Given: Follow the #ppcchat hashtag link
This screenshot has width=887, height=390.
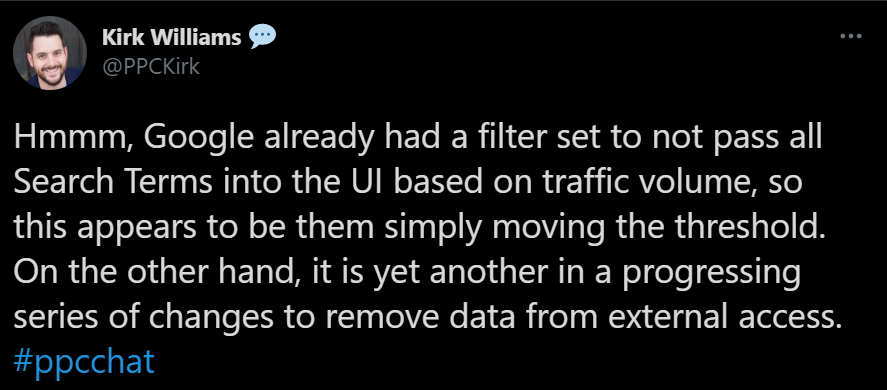Looking at the screenshot, I should click(x=84, y=361).
